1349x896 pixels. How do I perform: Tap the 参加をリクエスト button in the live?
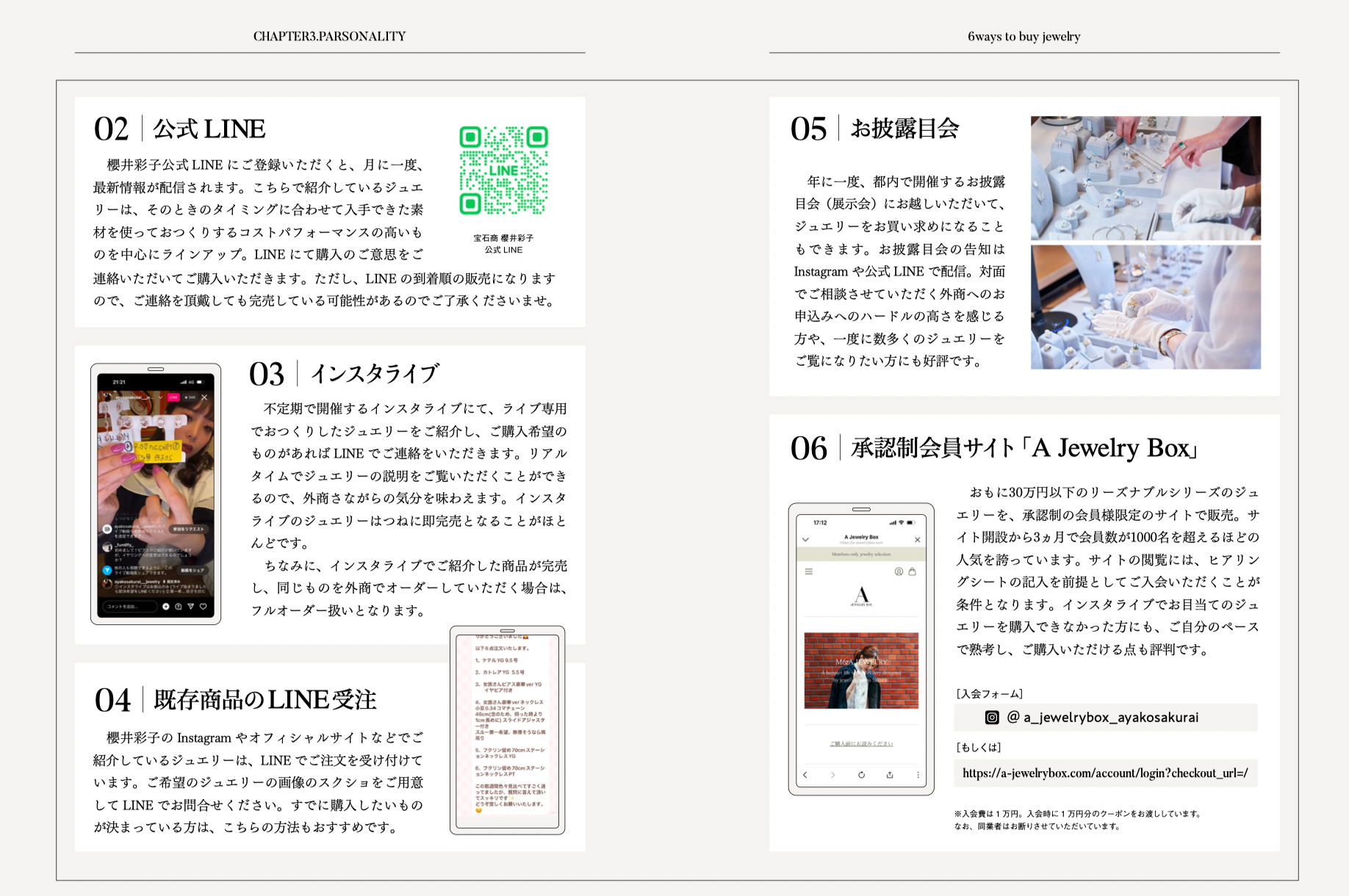188,529
